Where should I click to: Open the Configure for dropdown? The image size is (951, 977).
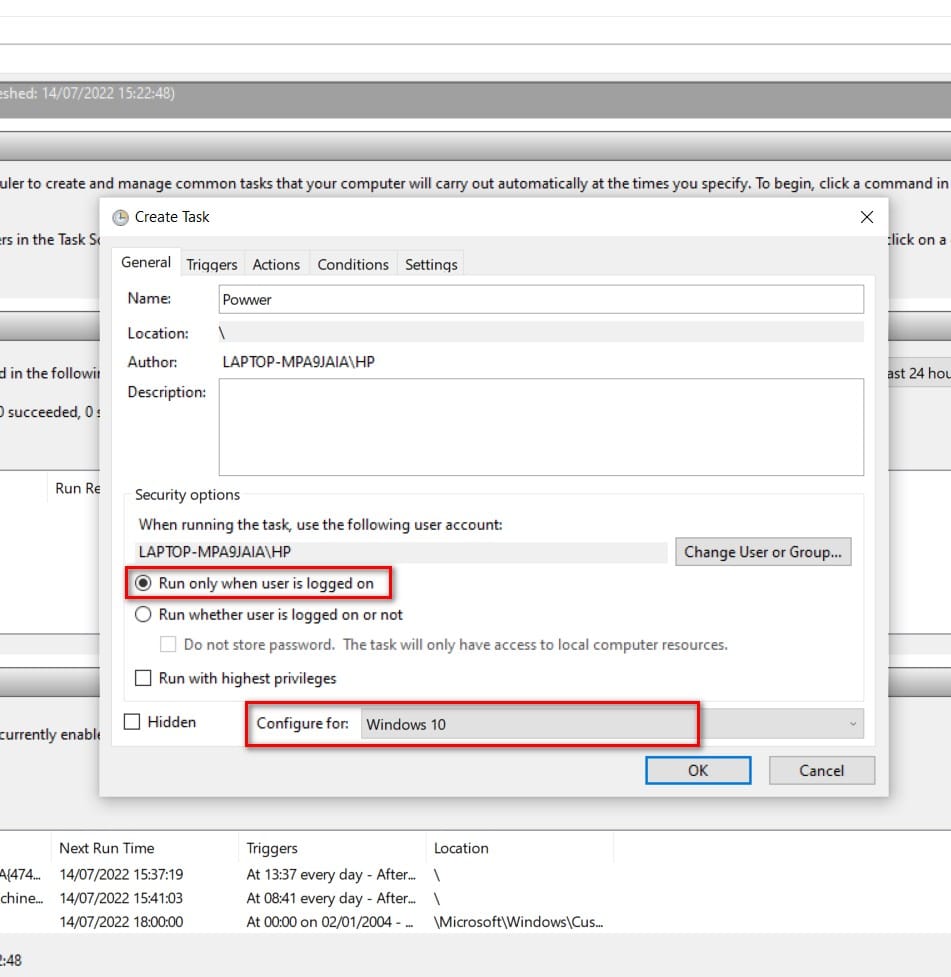click(x=612, y=724)
